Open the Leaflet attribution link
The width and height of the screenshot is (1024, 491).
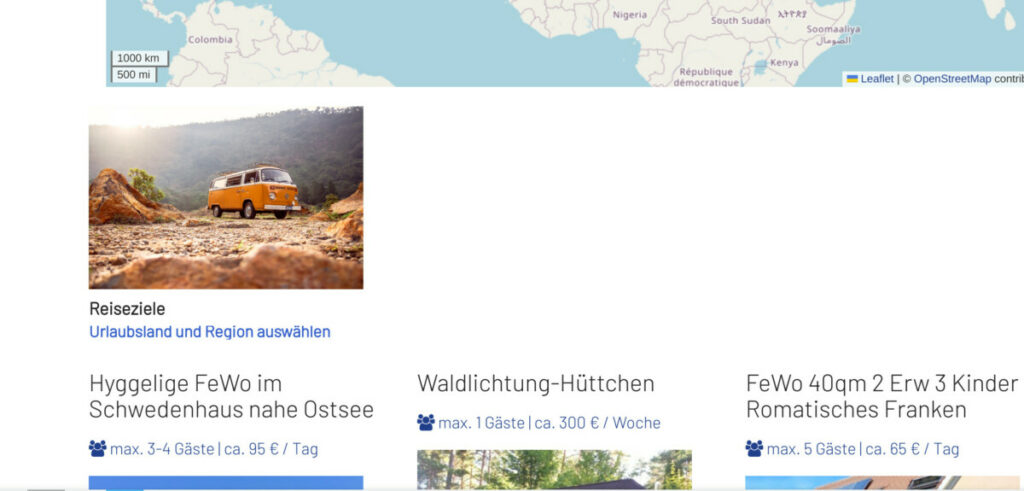click(x=876, y=79)
